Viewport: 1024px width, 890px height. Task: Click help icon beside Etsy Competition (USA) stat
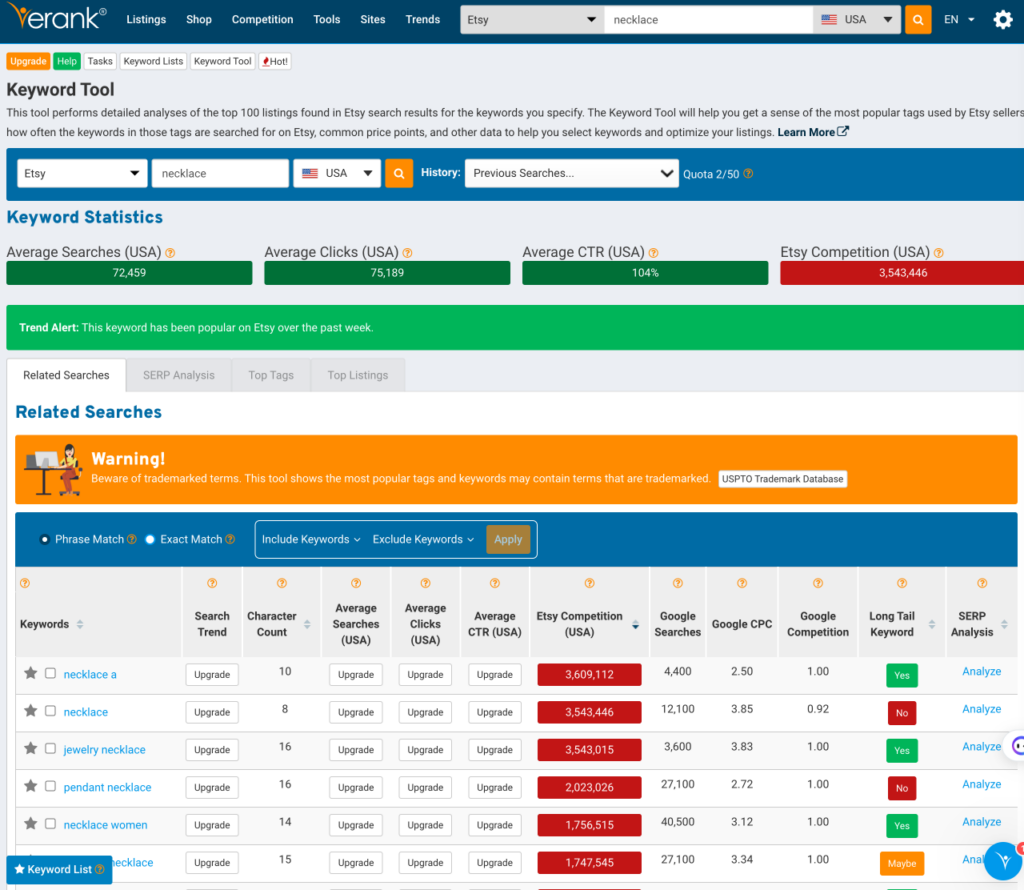[938, 253]
